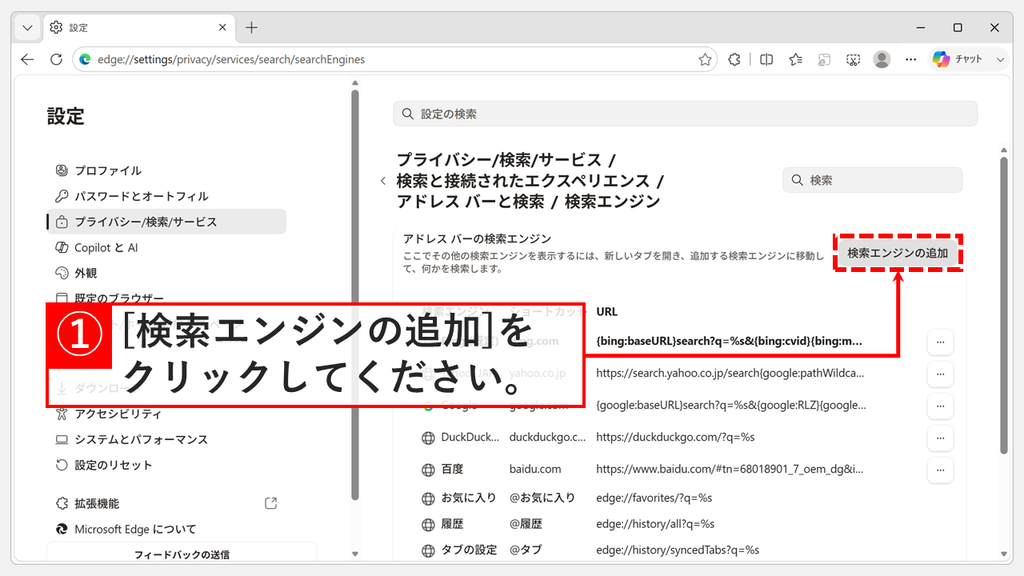This screenshot has height=576, width=1024.
Task: Reload the settings page
Action: [x=56, y=59]
